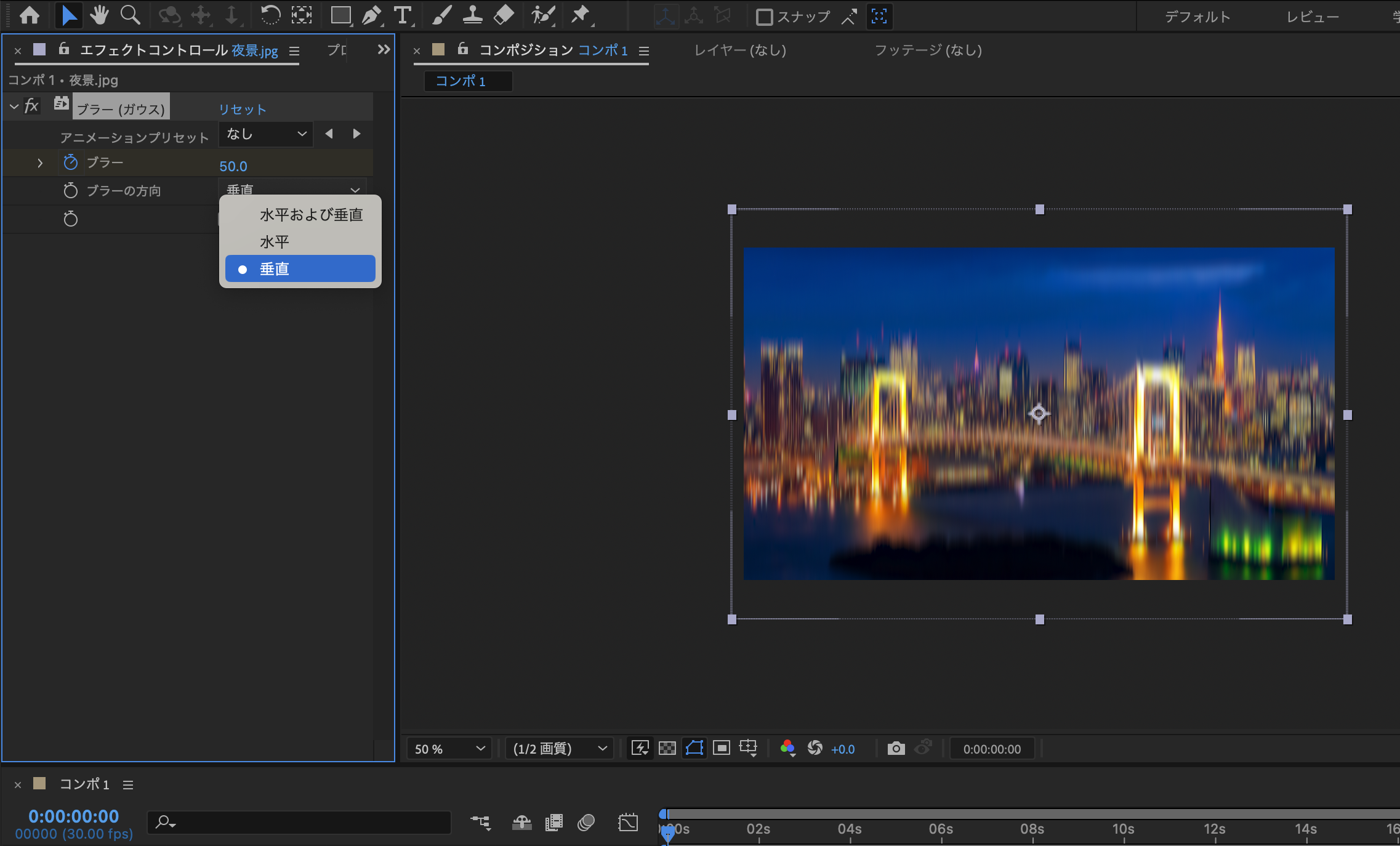Click the blur value 50.0
Screen dimensions: 1400x846
[233, 166]
